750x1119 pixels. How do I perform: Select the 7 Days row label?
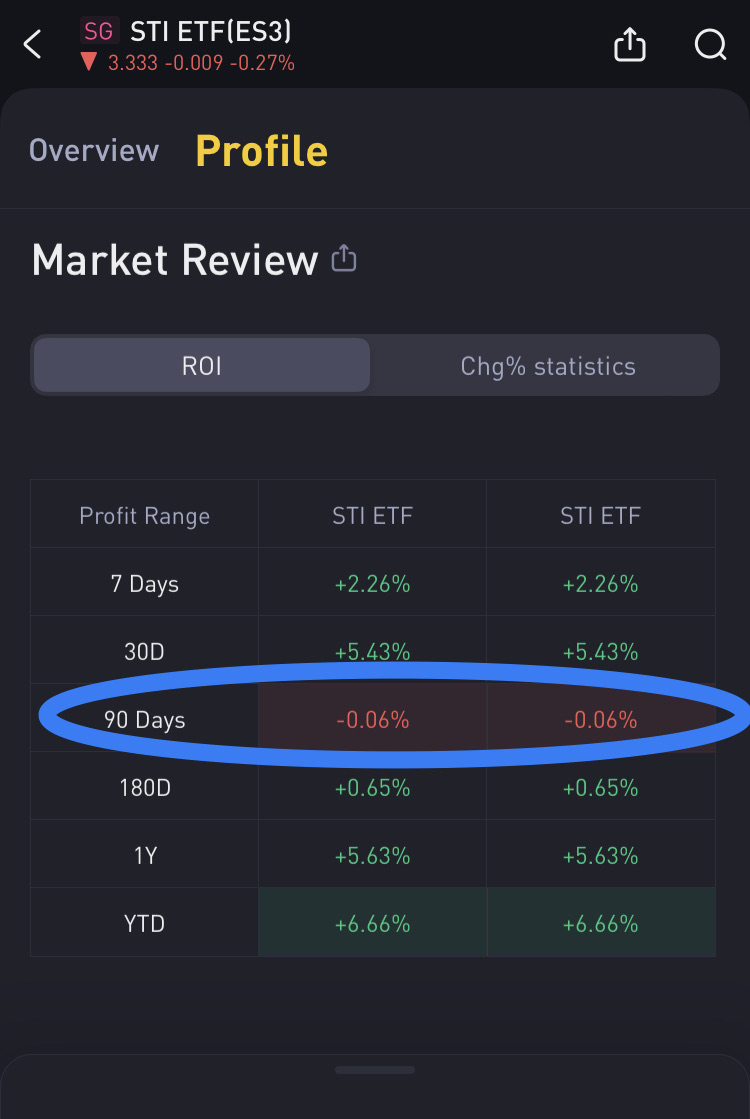tap(144, 584)
